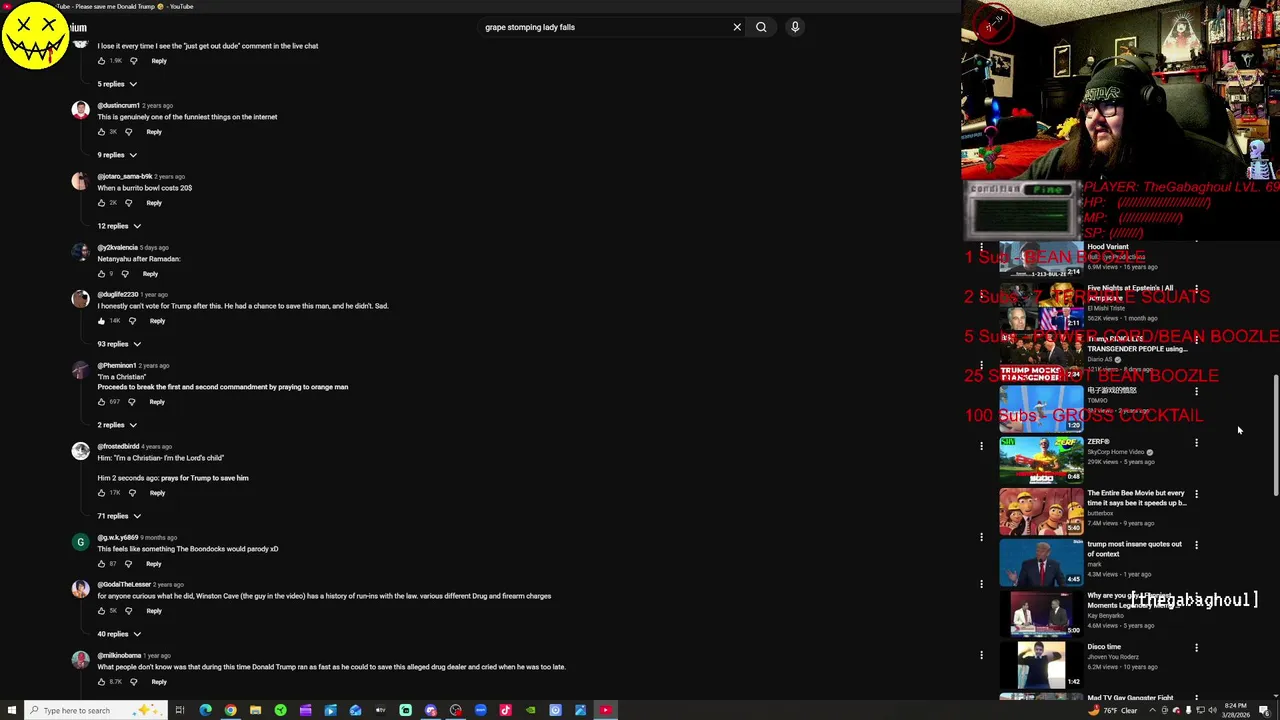Launch Microsoft Edge from taskbar

pos(205,710)
